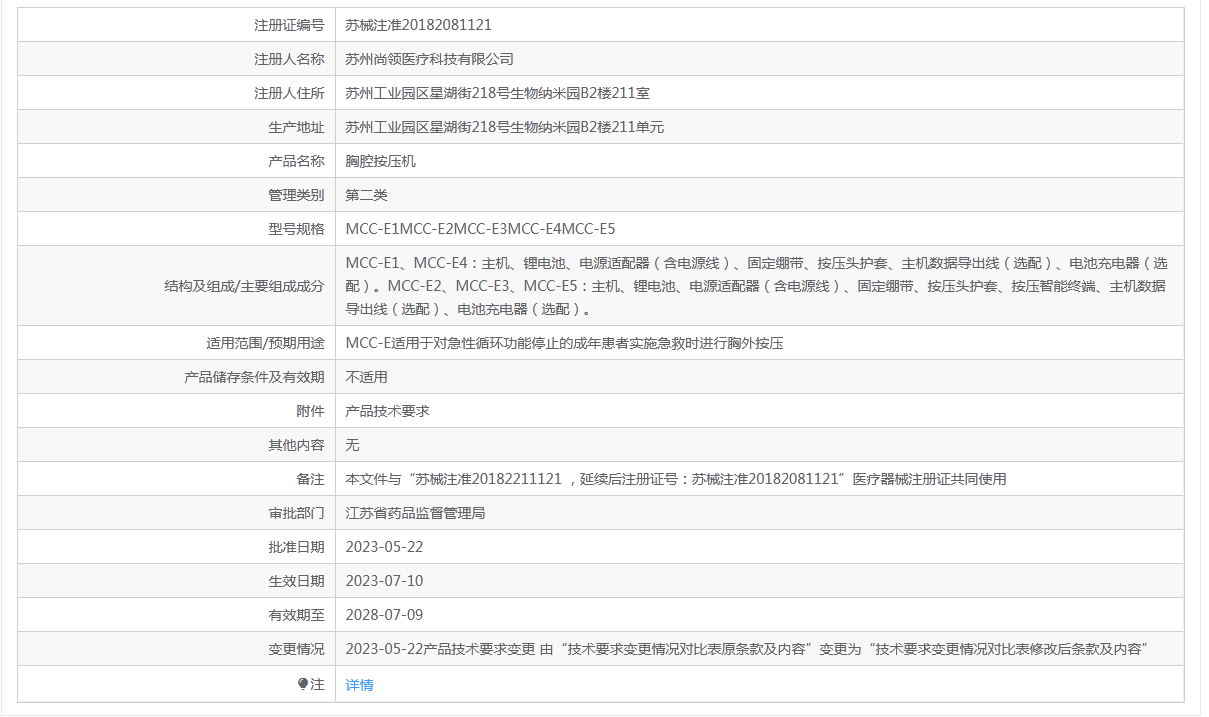Select registration number 苏械注准20182081121
The width and height of the screenshot is (1209, 717).
(x=418, y=25)
